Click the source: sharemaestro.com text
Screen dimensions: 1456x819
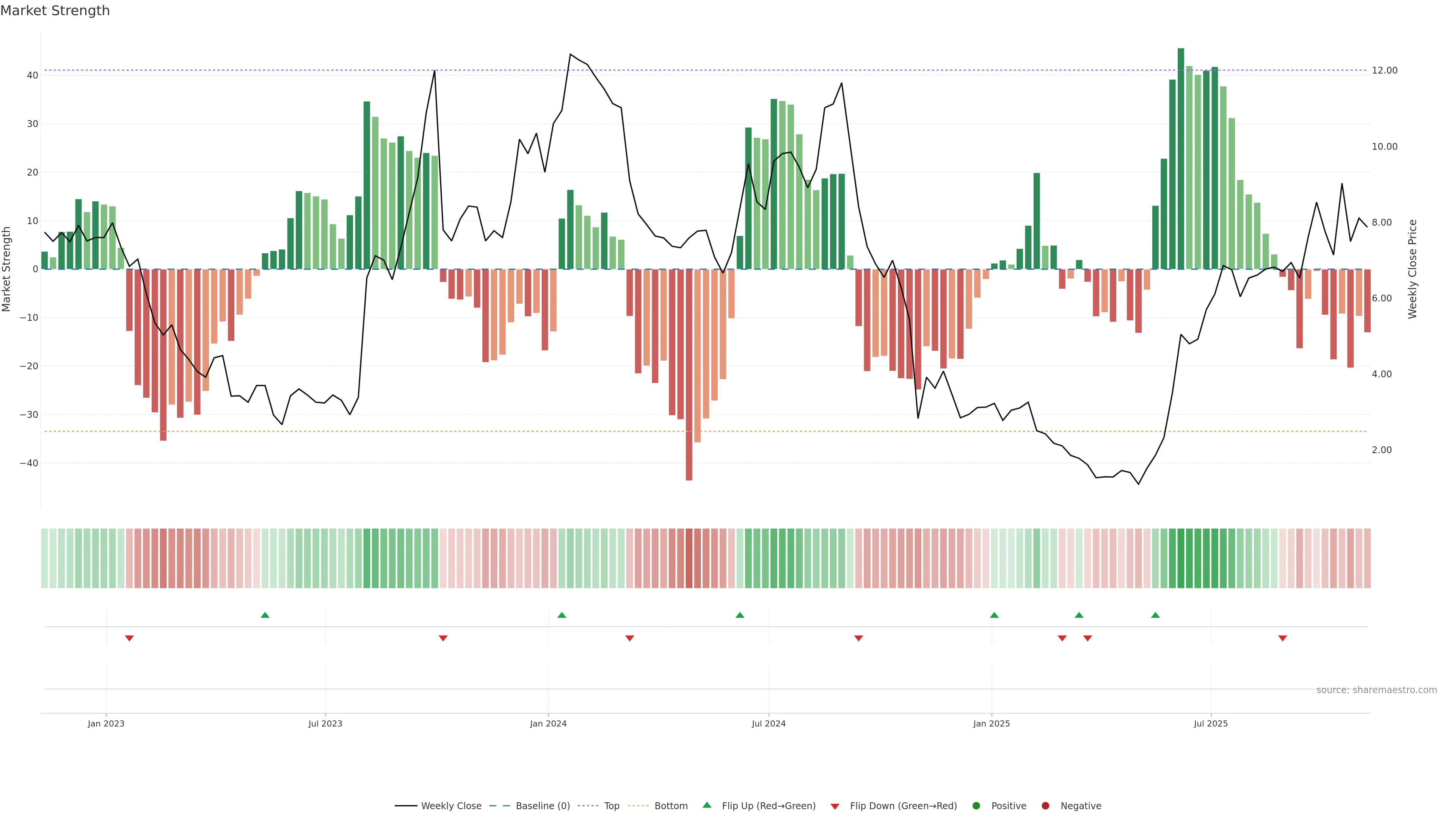(1376, 690)
